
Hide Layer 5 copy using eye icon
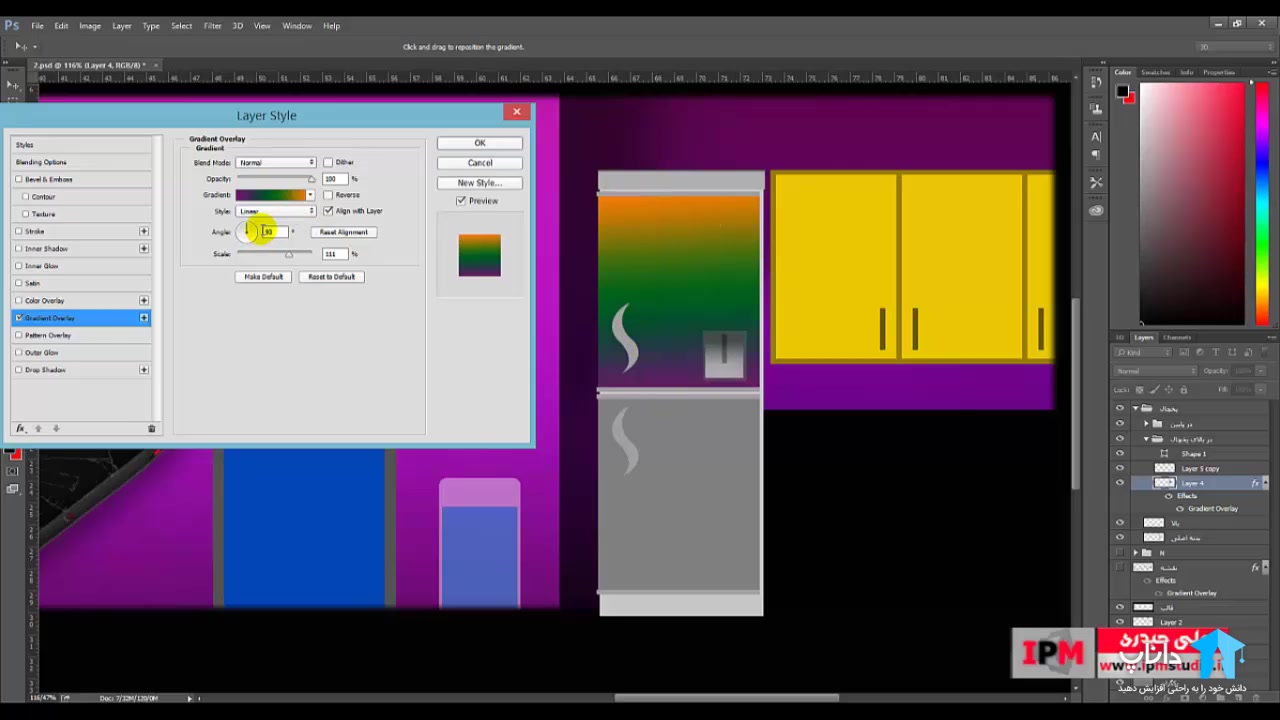click(1120, 468)
